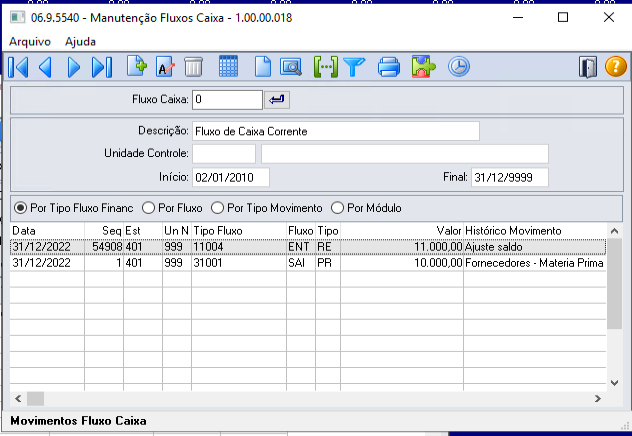Click the Valor column header
Image resolution: width=632 pixels, height=436 pixels.
[402, 231]
